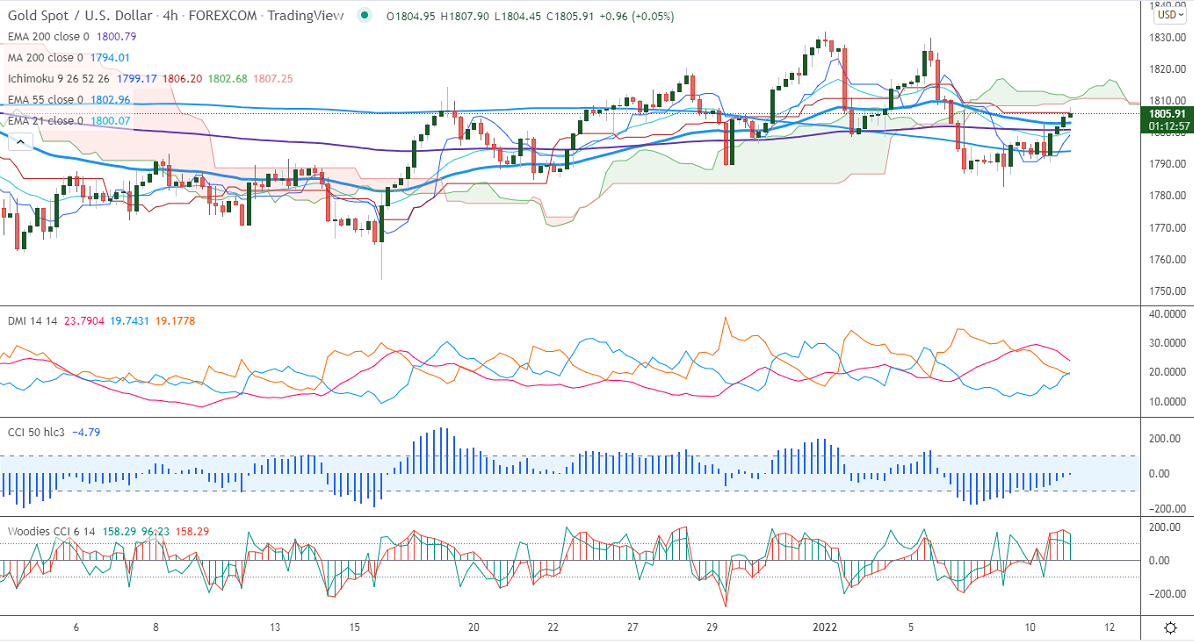
Task: Click date 22 on the time axis
Action: (x=553, y=628)
